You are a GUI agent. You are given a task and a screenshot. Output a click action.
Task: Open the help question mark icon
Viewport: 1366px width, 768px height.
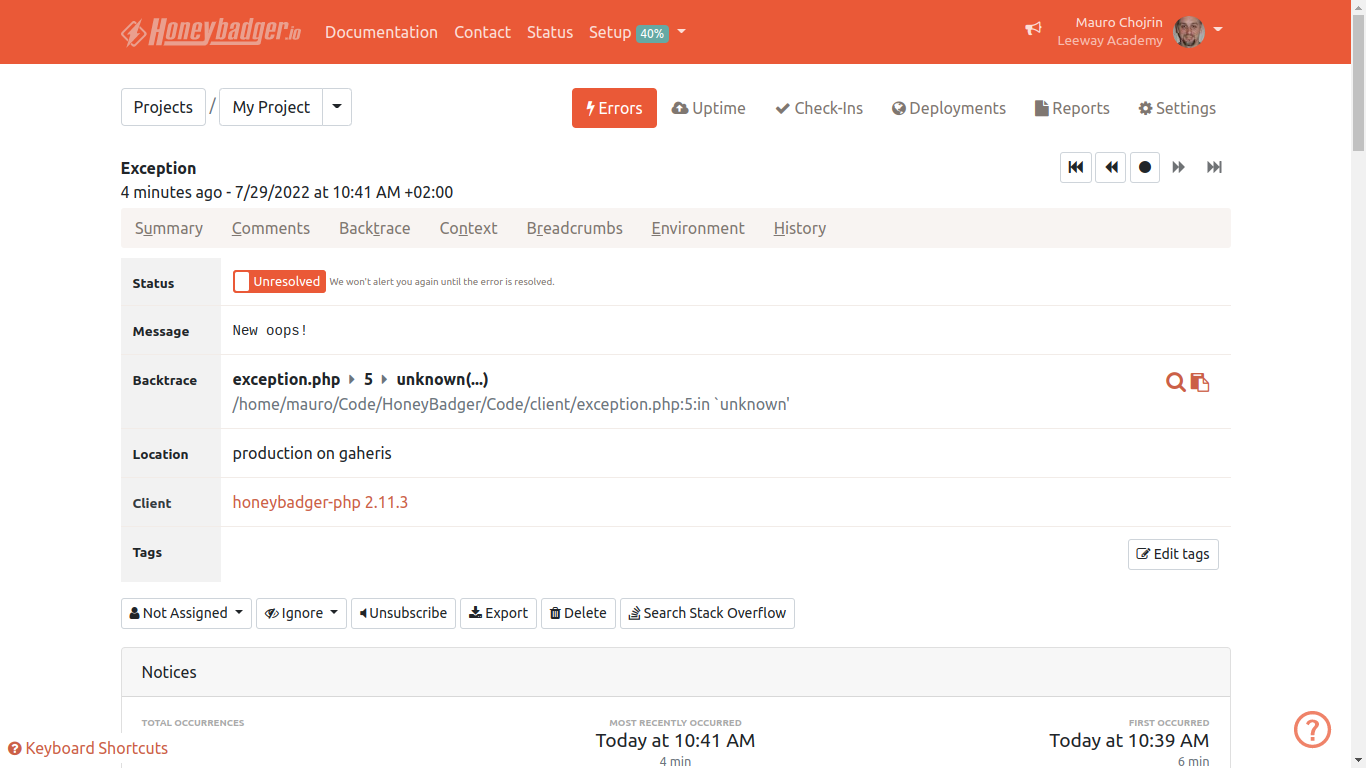(1312, 730)
